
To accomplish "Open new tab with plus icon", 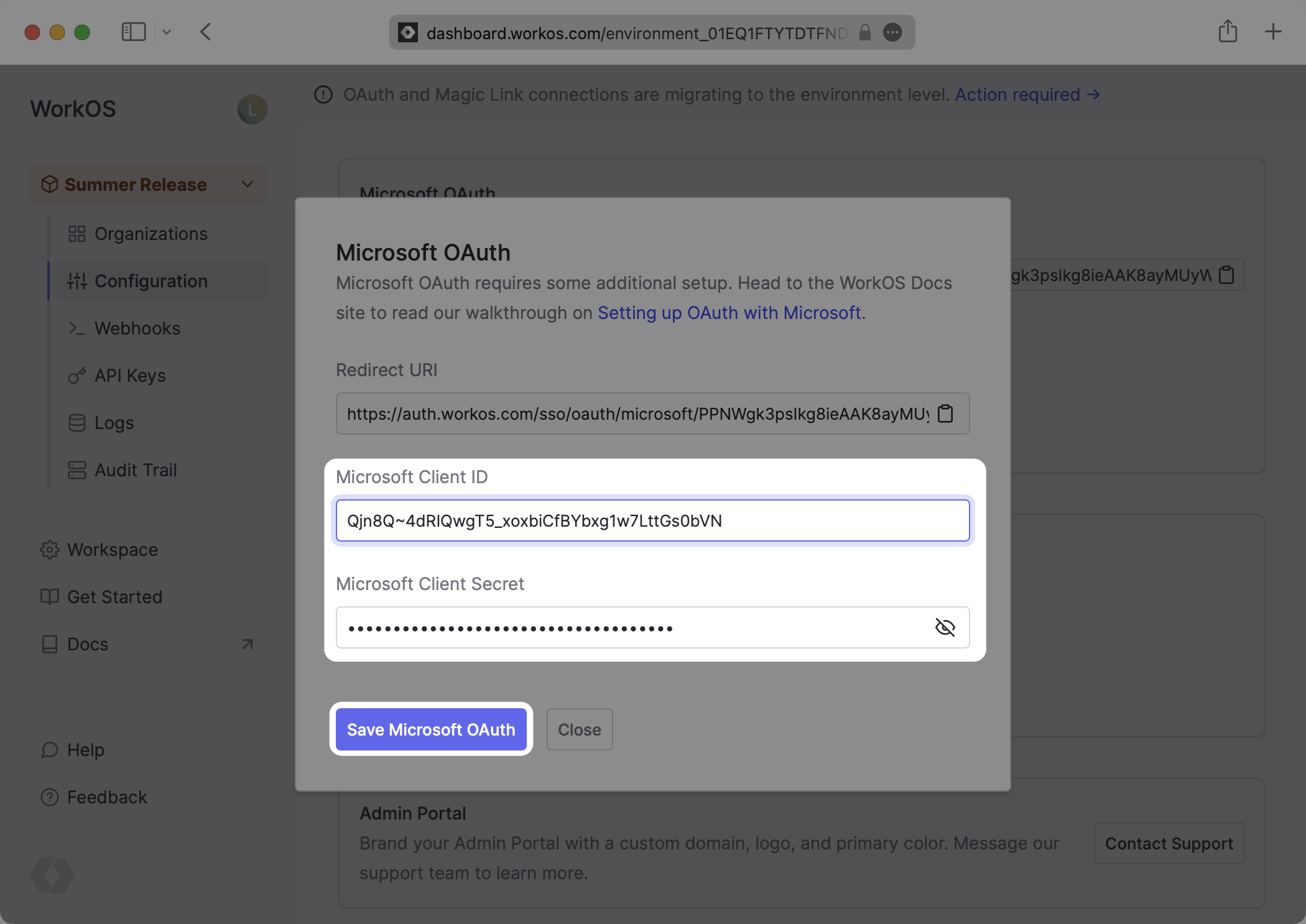I will pos(1273,32).
